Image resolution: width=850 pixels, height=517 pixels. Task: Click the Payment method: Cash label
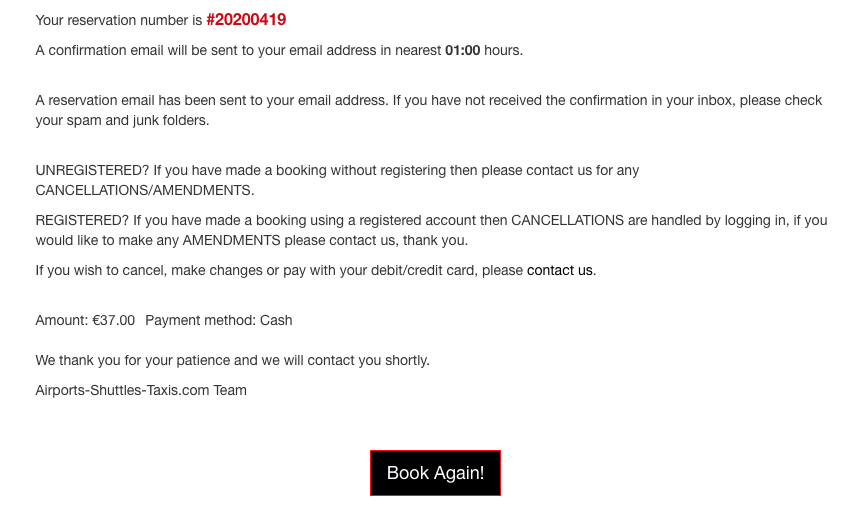point(218,320)
